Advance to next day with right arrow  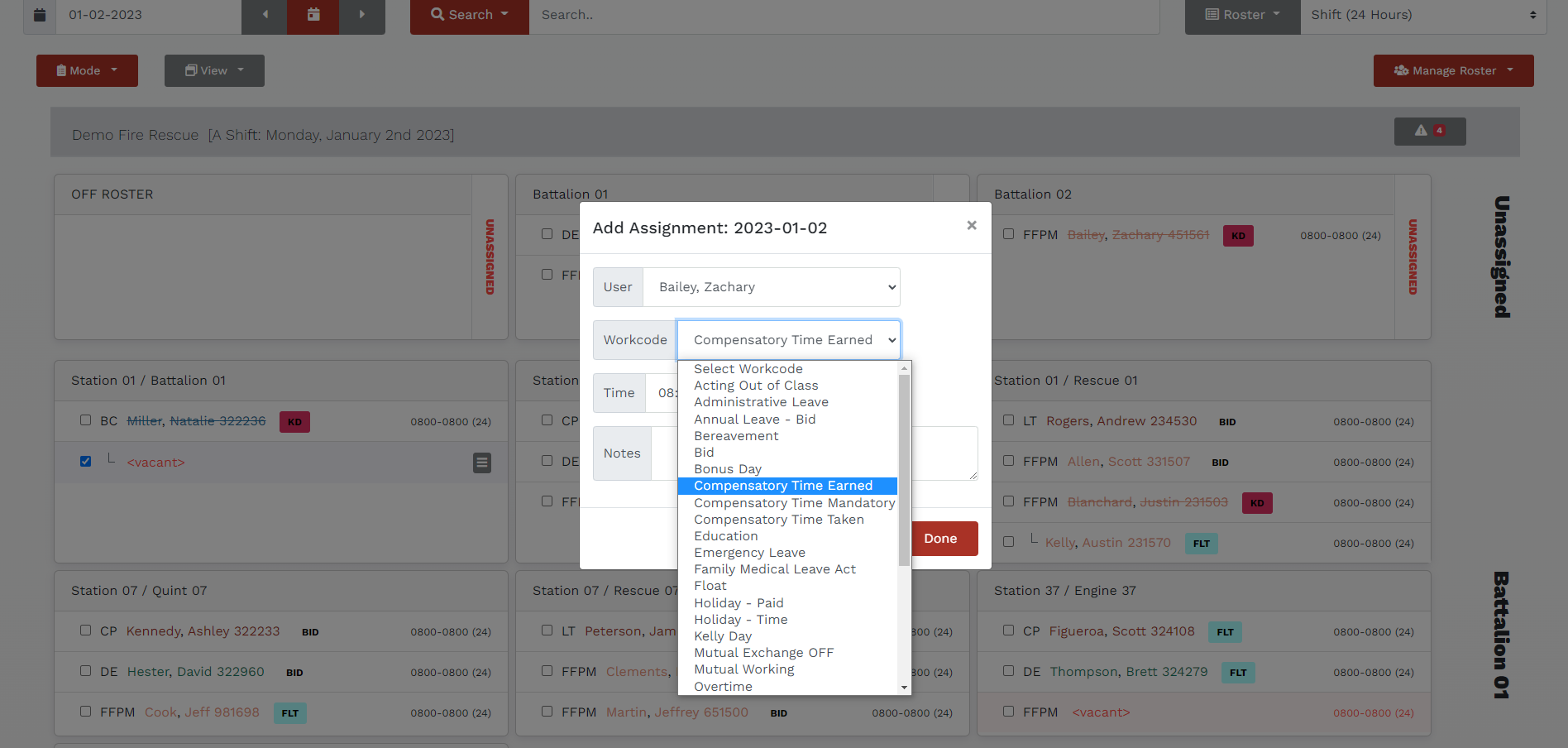tap(361, 15)
